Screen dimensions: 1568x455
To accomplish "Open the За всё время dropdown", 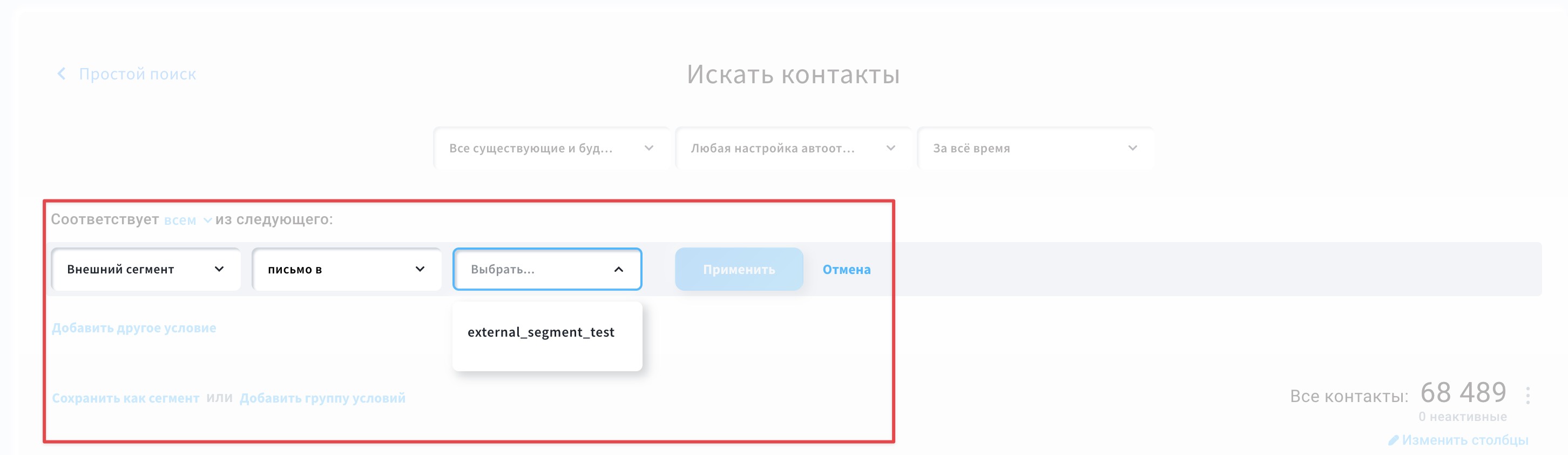I will click(x=1035, y=148).
